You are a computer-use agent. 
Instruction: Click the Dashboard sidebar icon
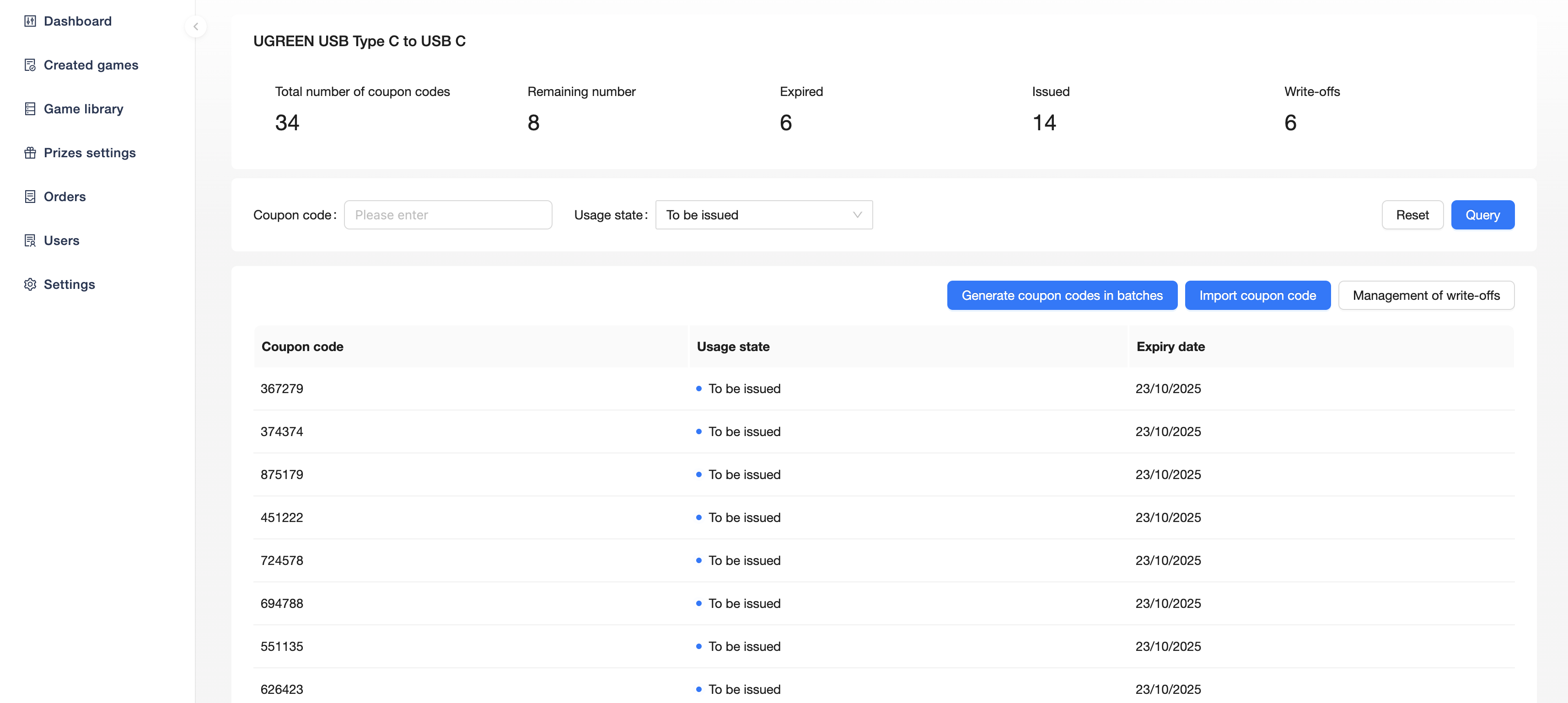[30, 21]
